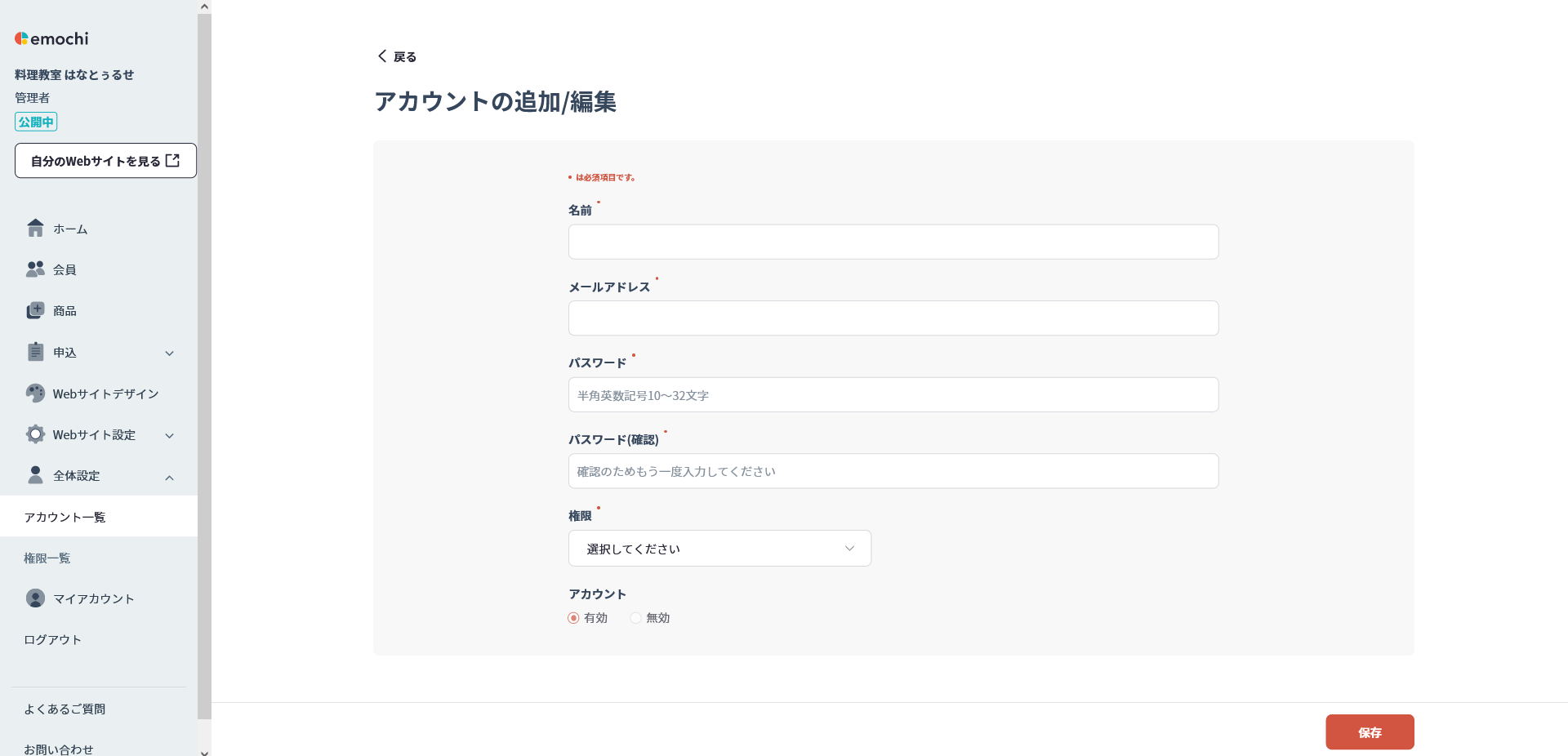
Task: Click the home icon in sidebar
Action: pyautogui.click(x=35, y=228)
